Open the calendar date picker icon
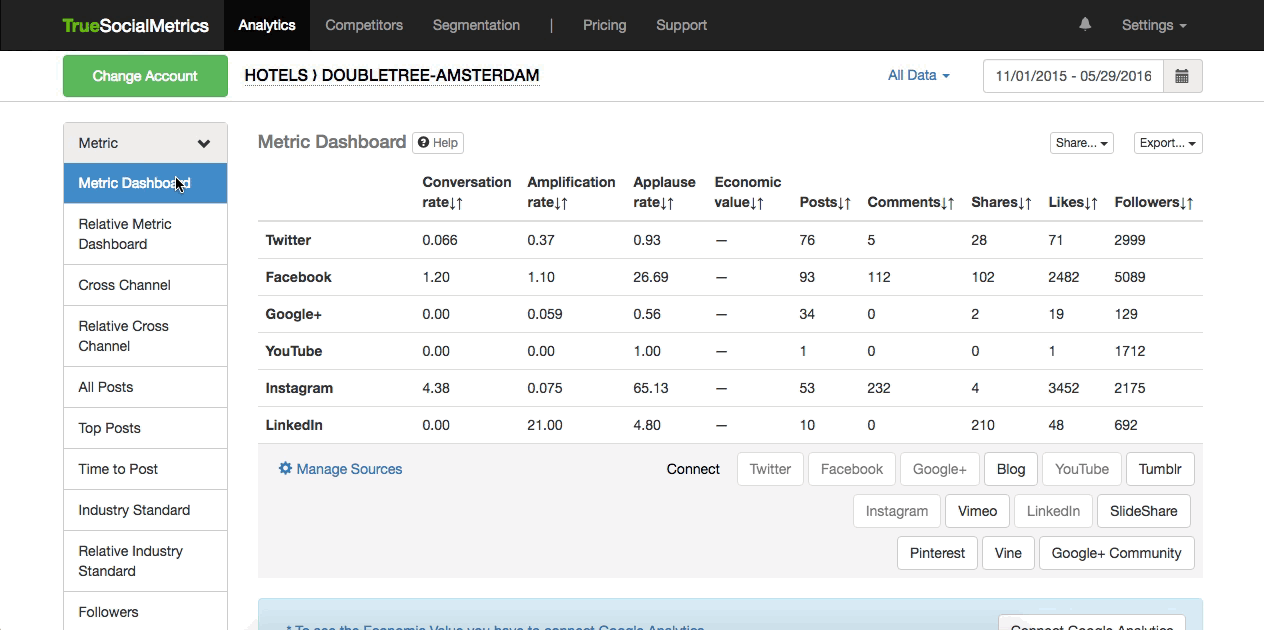The width and height of the screenshot is (1264, 630). [x=1182, y=76]
